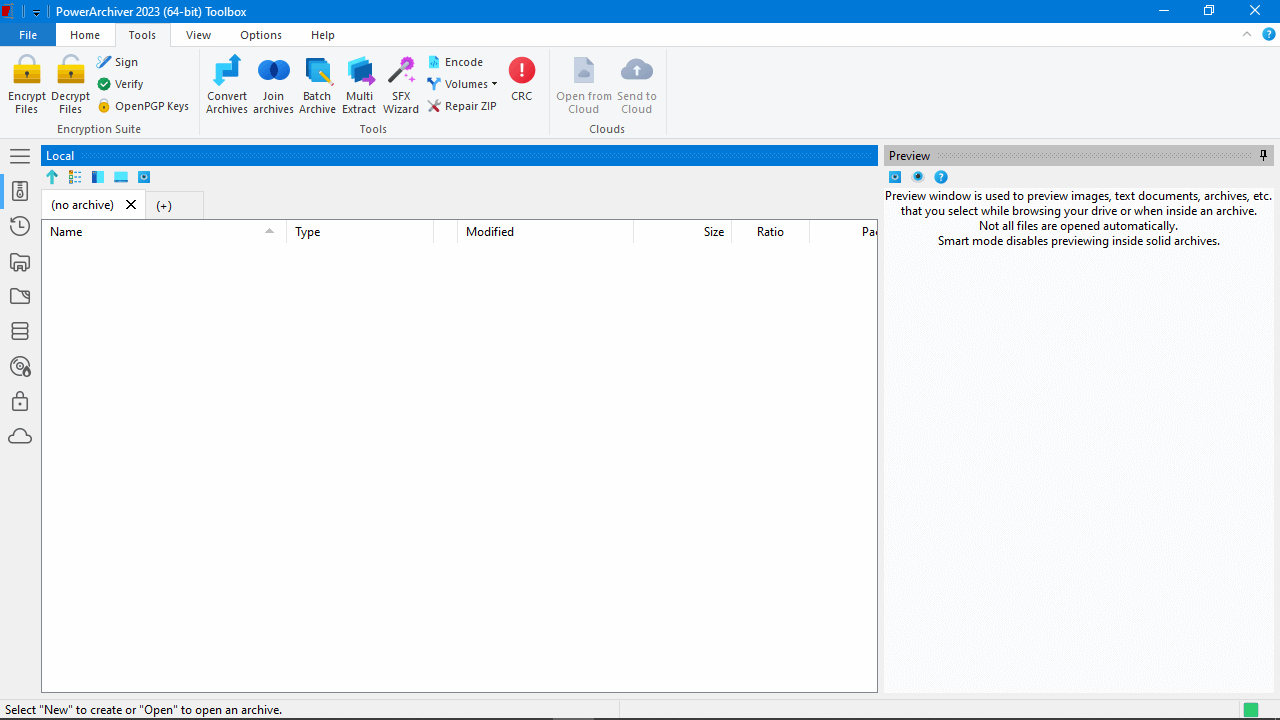
Task: Collapse the ribbon with the chevron
Action: click(1247, 34)
